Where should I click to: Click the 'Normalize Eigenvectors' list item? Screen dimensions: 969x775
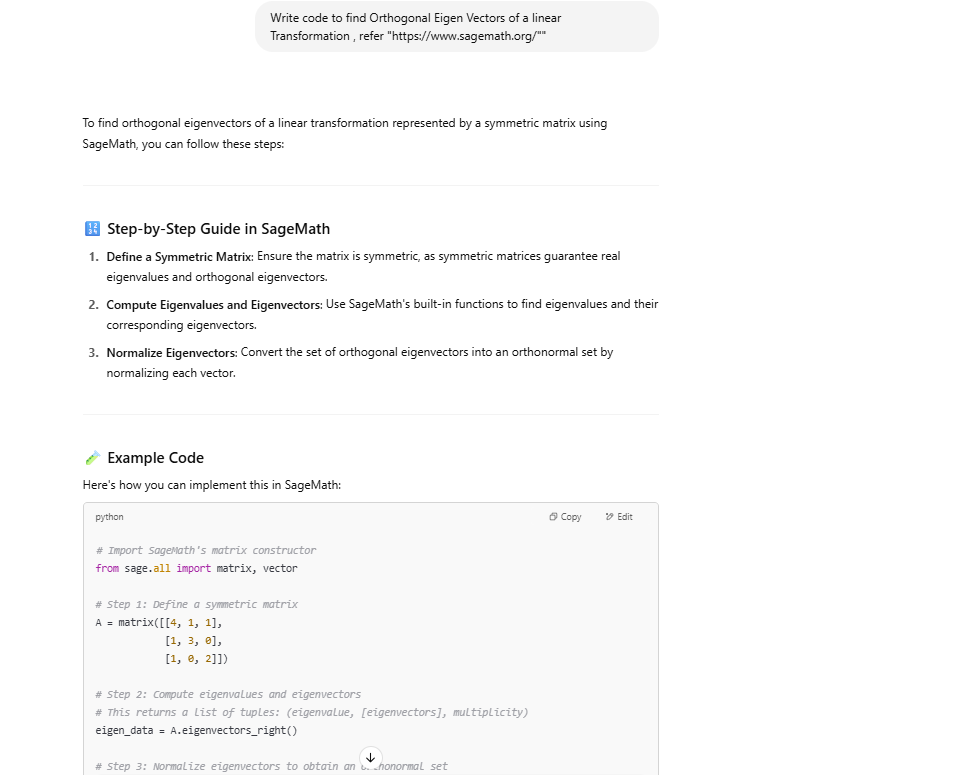click(171, 353)
